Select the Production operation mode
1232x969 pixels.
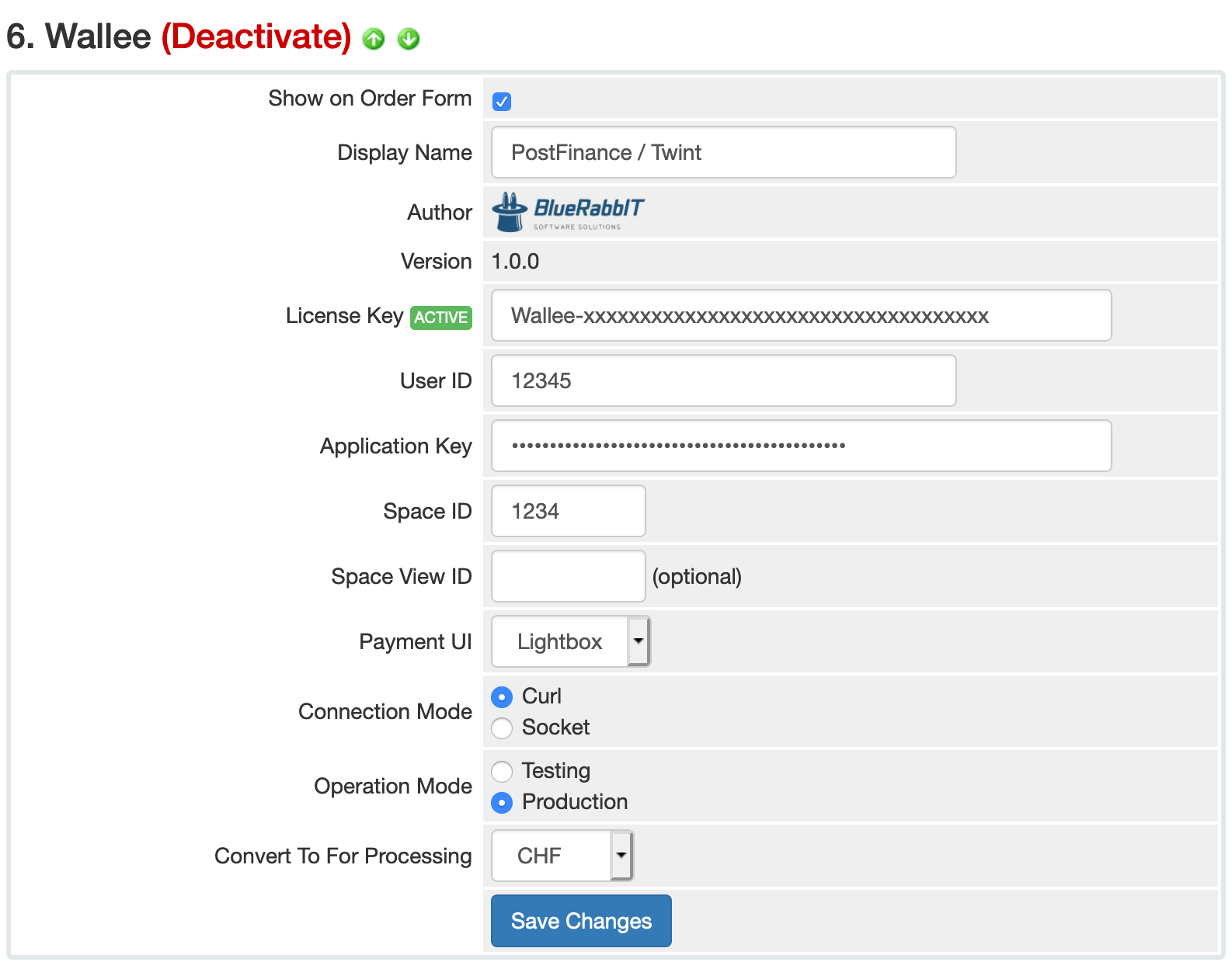click(502, 803)
